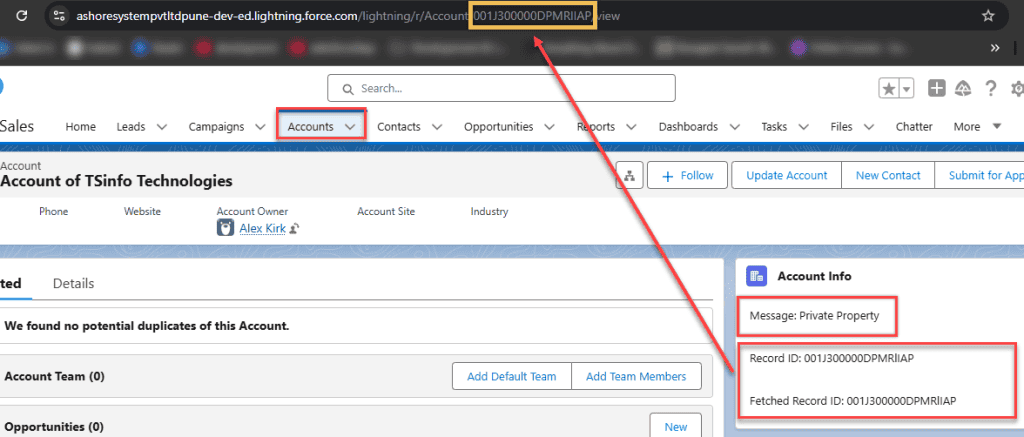Click the Account Info component icon
This screenshot has width=1024, height=437.
[756, 276]
